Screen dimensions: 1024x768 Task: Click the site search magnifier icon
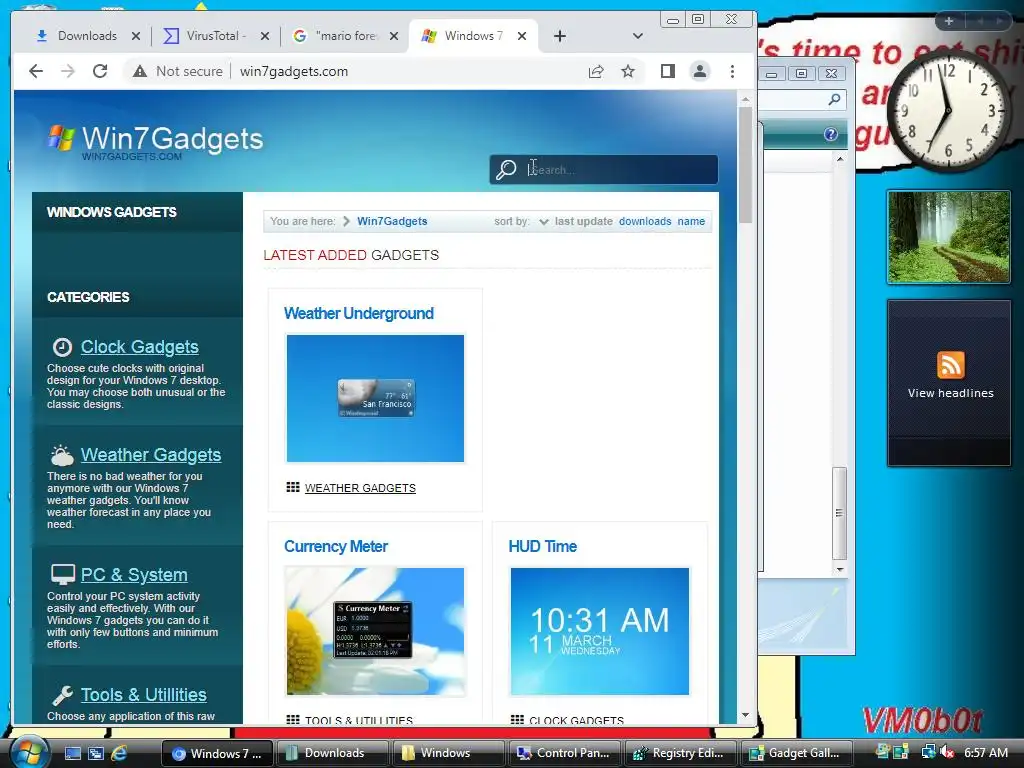pyautogui.click(x=505, y=170)
